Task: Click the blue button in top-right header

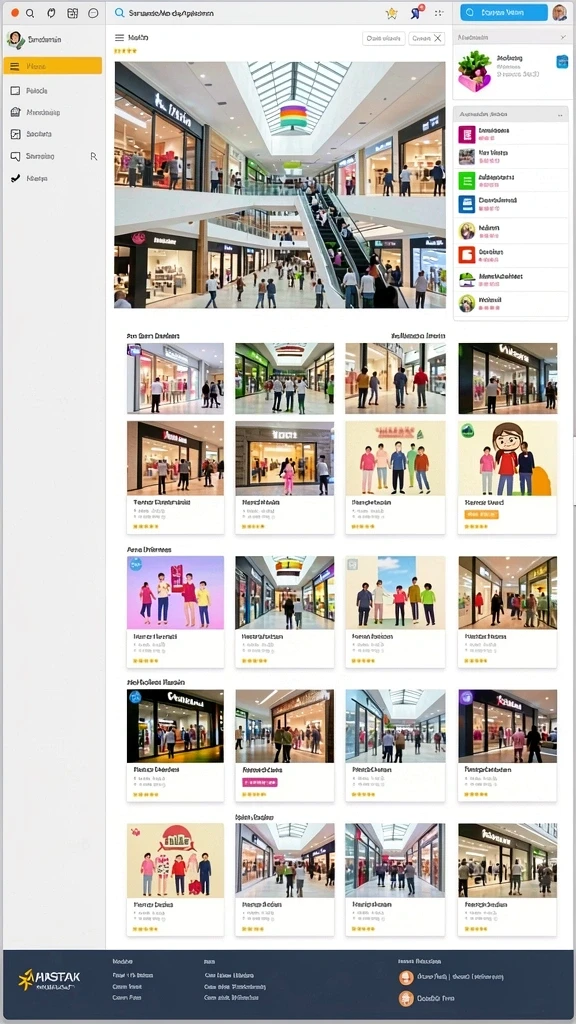Action: [x=504, y=12]
